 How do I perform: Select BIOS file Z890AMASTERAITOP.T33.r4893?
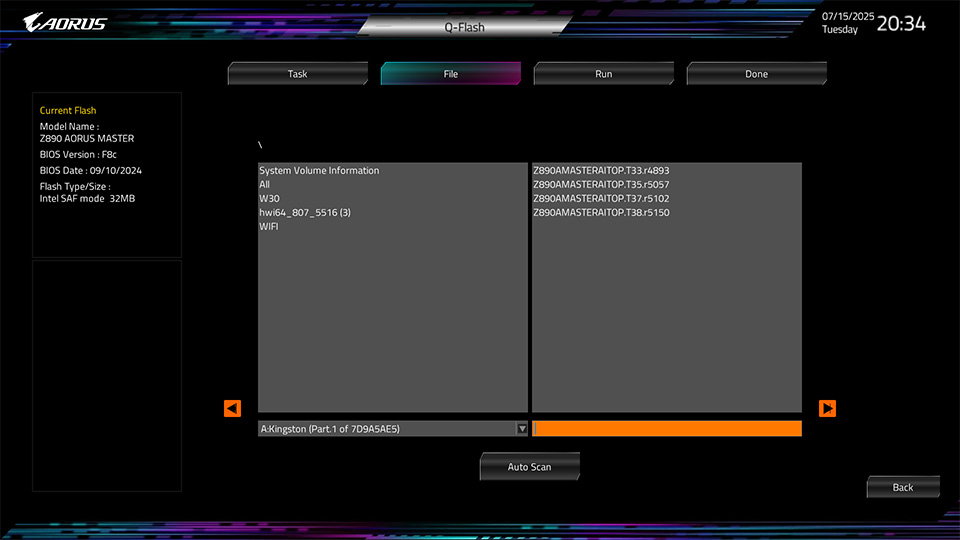(601, 171)
